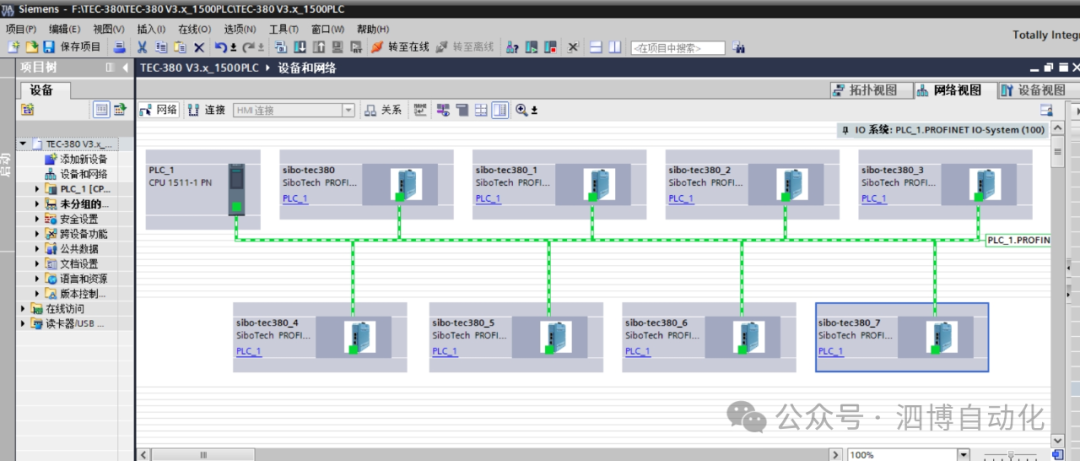The width and height of the screenshot is (1080, 461).
Task: Copy selection using toolbar copy icon
Action: click(x=161, y=48)
